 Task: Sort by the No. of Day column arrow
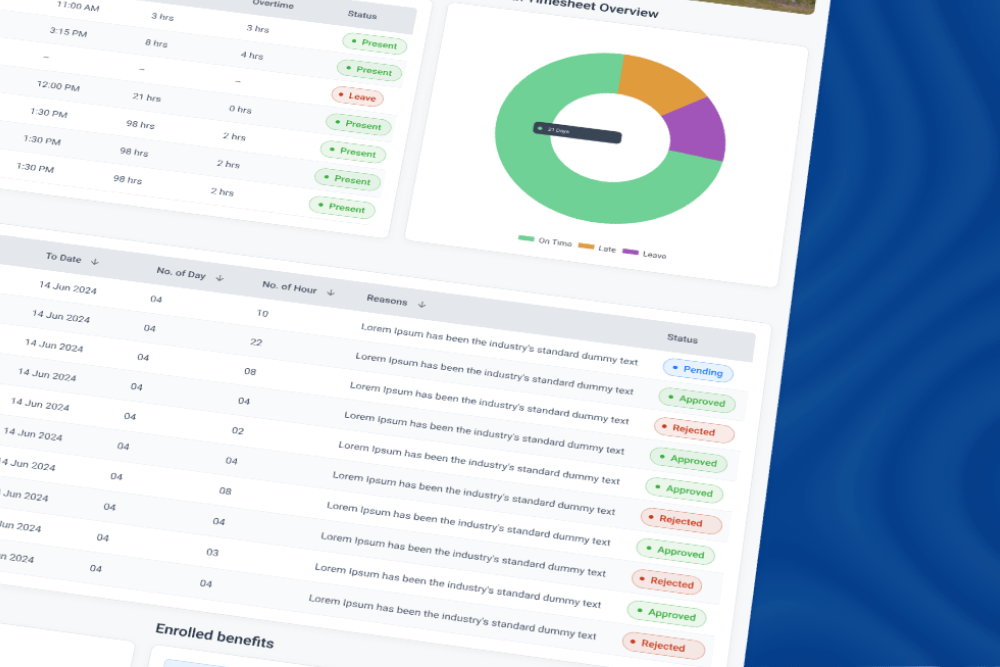click(x=220, y=278)
